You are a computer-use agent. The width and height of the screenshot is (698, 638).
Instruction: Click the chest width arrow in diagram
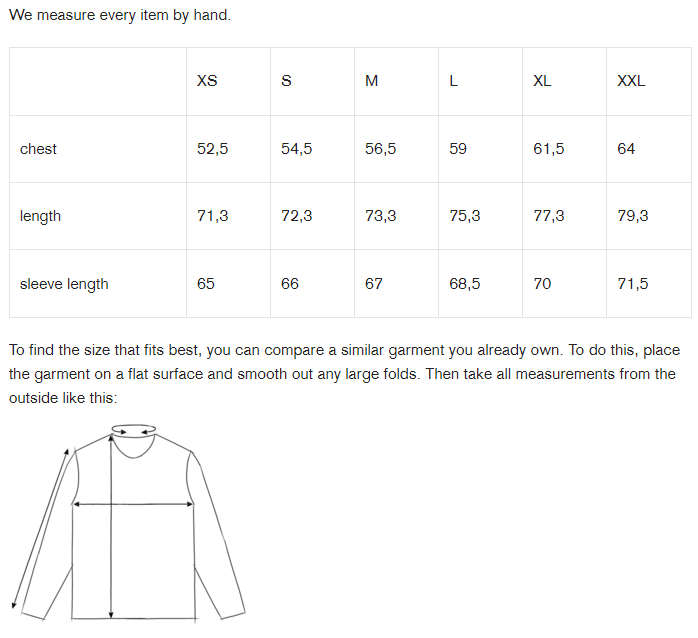pyautogui.click(x=133, y=504)
